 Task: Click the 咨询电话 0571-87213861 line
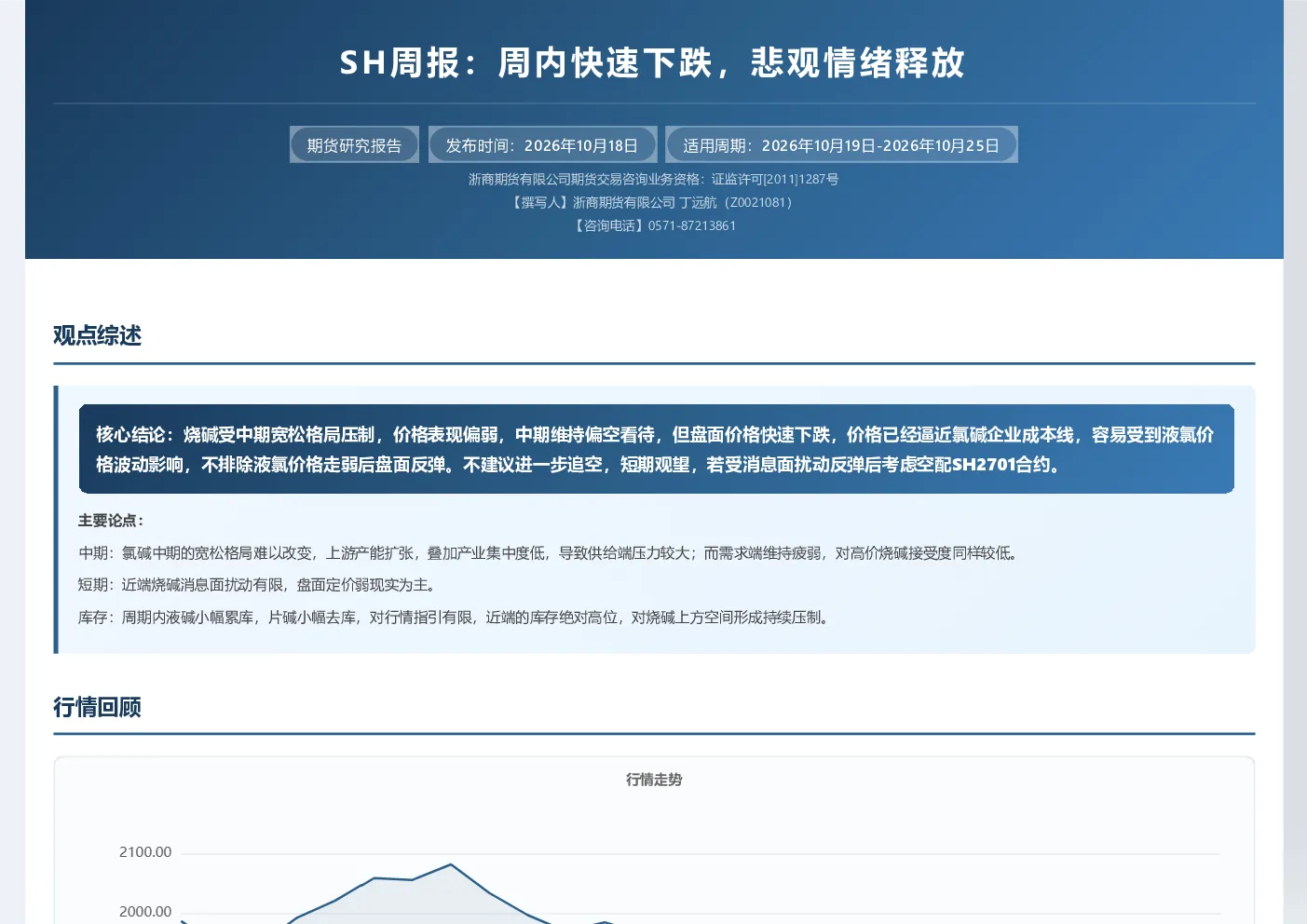tap(653, 225)
